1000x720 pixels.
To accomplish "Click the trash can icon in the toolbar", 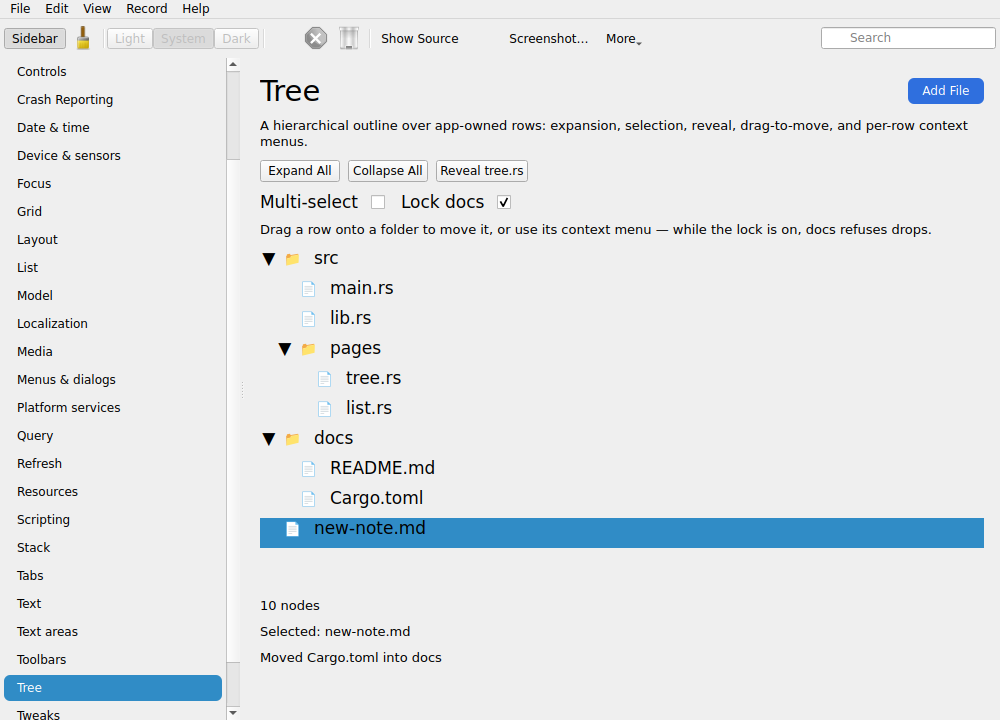I will 349,38.
